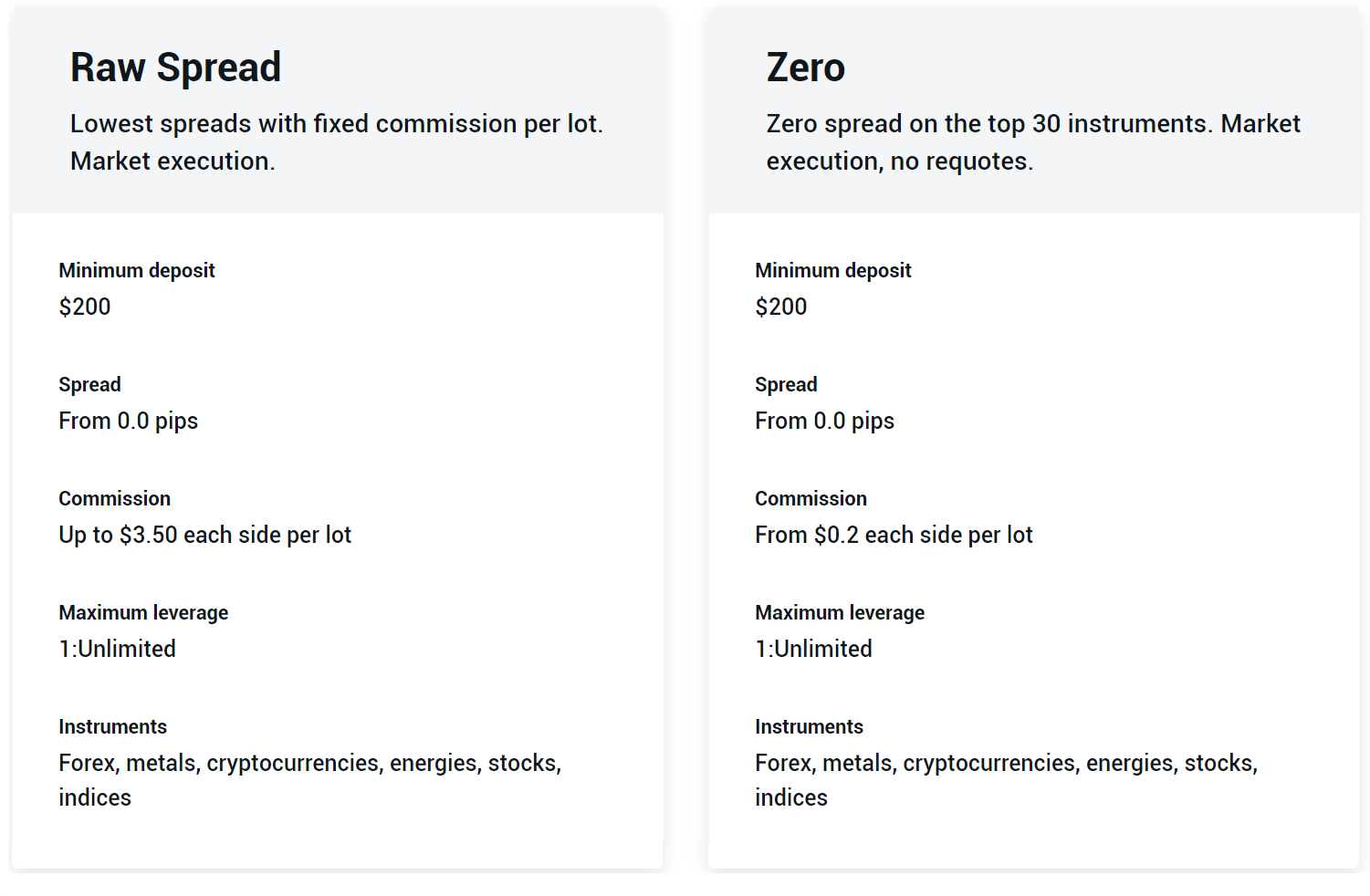Image resolution: width=1370 pixels, height=896 pixels.
Task: Click Up to $3.50 each side text
Action: [x=204, y=535]
